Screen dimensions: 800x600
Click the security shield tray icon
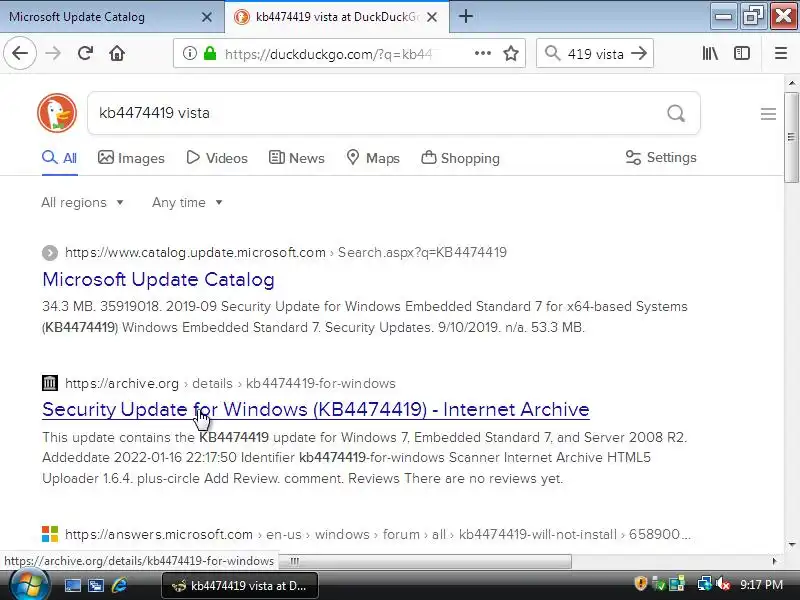click(640, 584)
